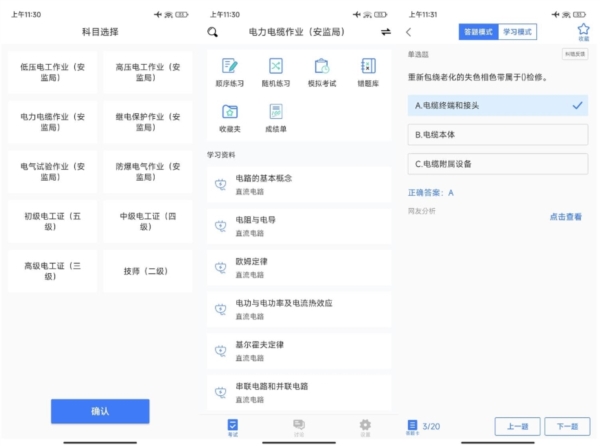Open 点击查看 to view analysis

click(x=566, y=217)
